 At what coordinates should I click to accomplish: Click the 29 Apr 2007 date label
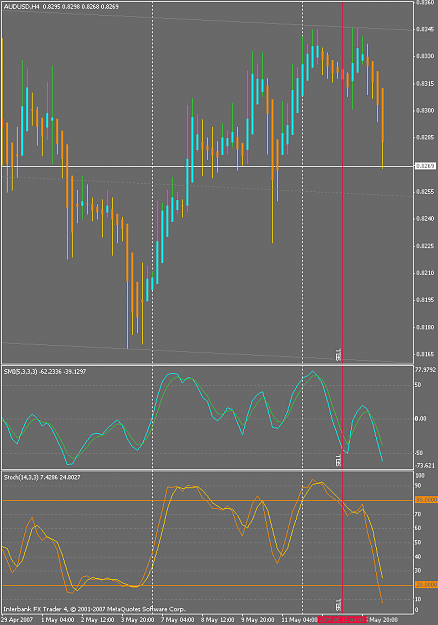pyautogui.click(x=17, y=620)
